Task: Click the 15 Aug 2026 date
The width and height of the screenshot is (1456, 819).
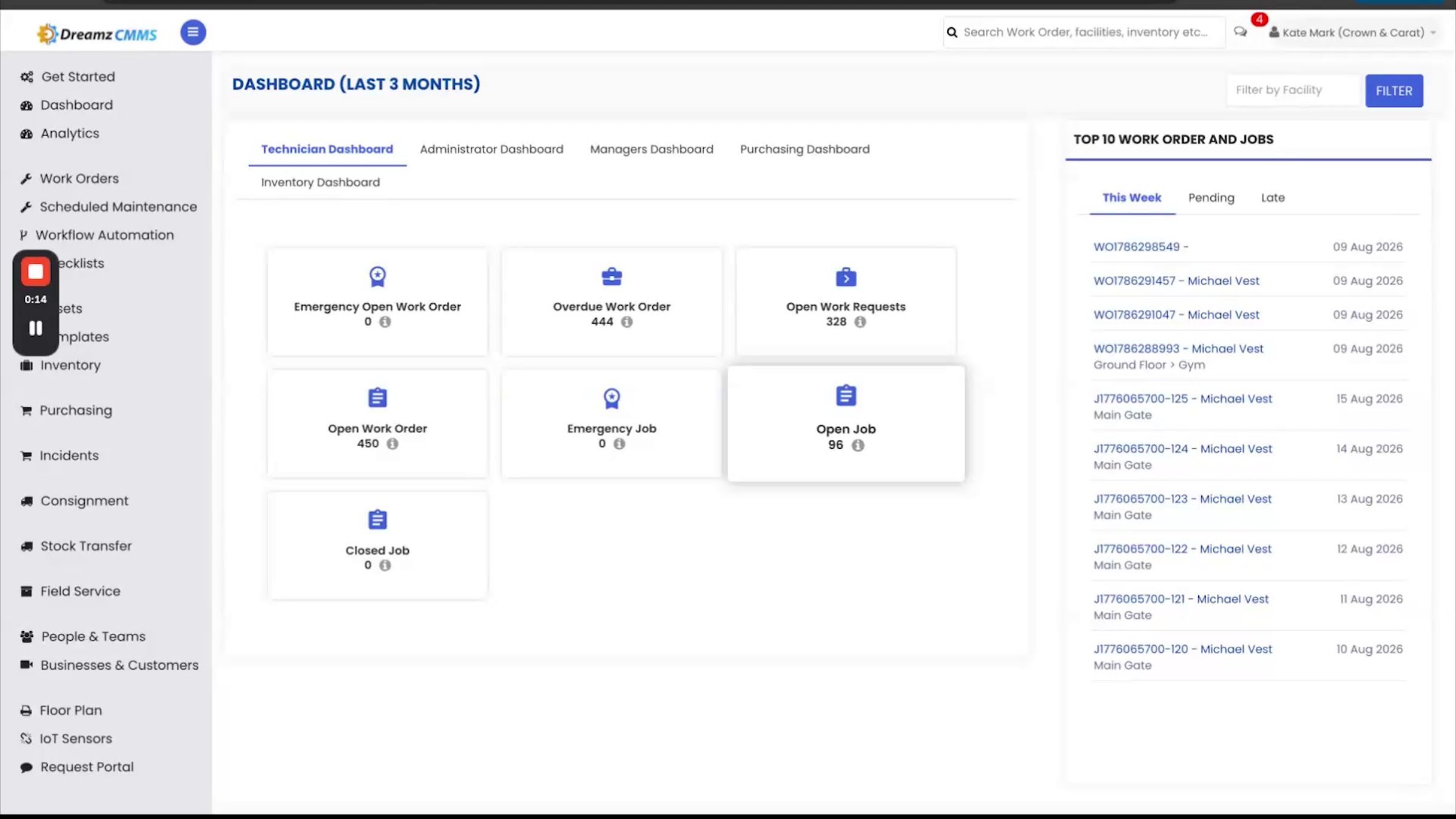Action: click(1369, 399)
